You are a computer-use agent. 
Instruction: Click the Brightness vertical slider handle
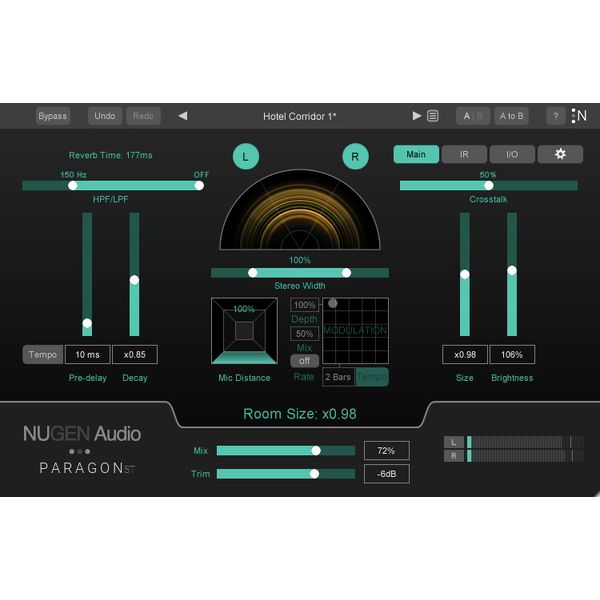(x=512, y=271)
